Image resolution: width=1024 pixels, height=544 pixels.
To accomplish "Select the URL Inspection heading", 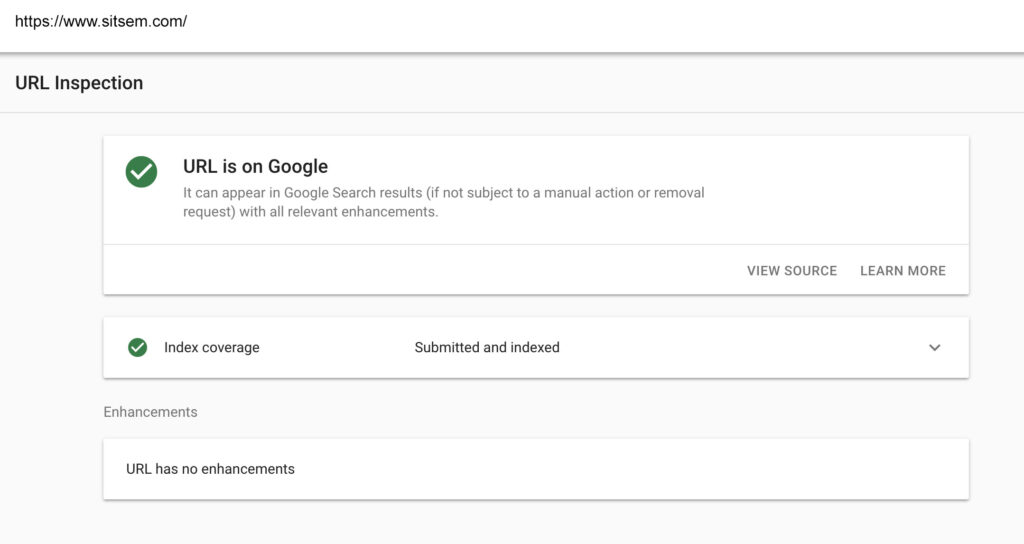I will [79, 83].
